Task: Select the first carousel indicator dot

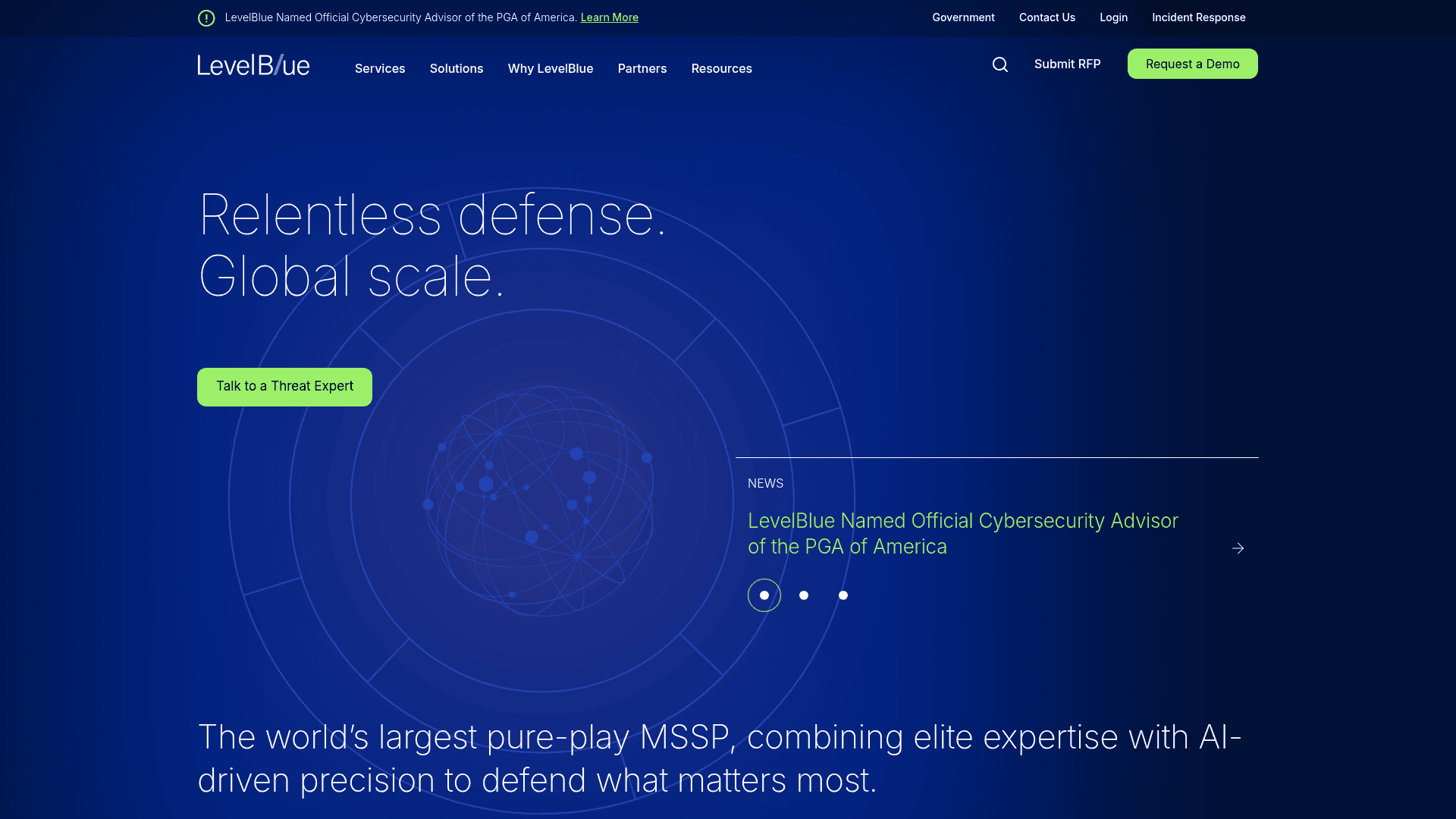Action: pyautogui.click(x=764, y=595)
